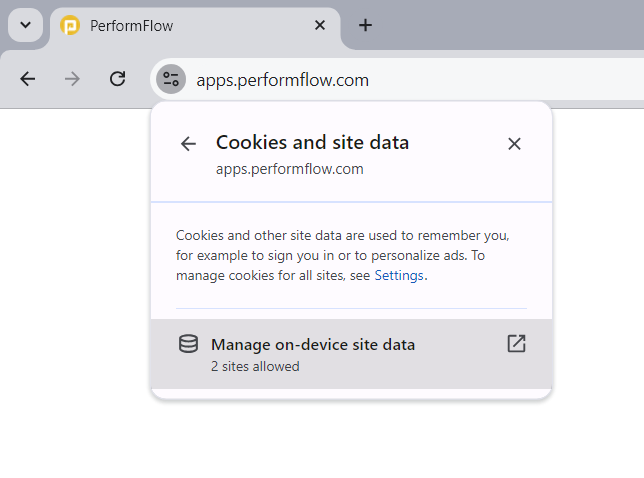Click the cookies description paragraph text
The image size is (644, 478).
343,255
